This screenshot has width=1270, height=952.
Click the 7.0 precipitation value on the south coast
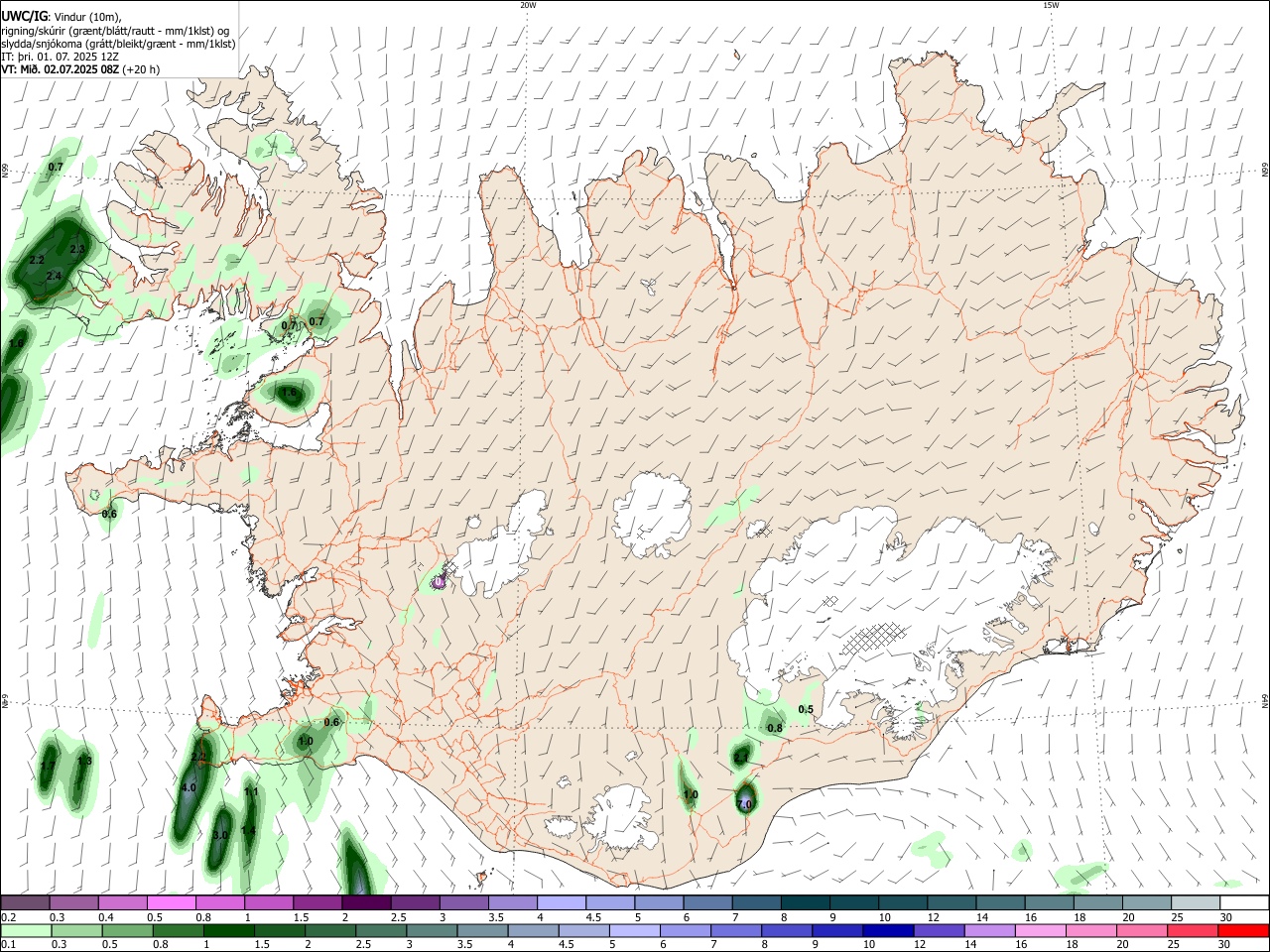(x=744, y=805)
